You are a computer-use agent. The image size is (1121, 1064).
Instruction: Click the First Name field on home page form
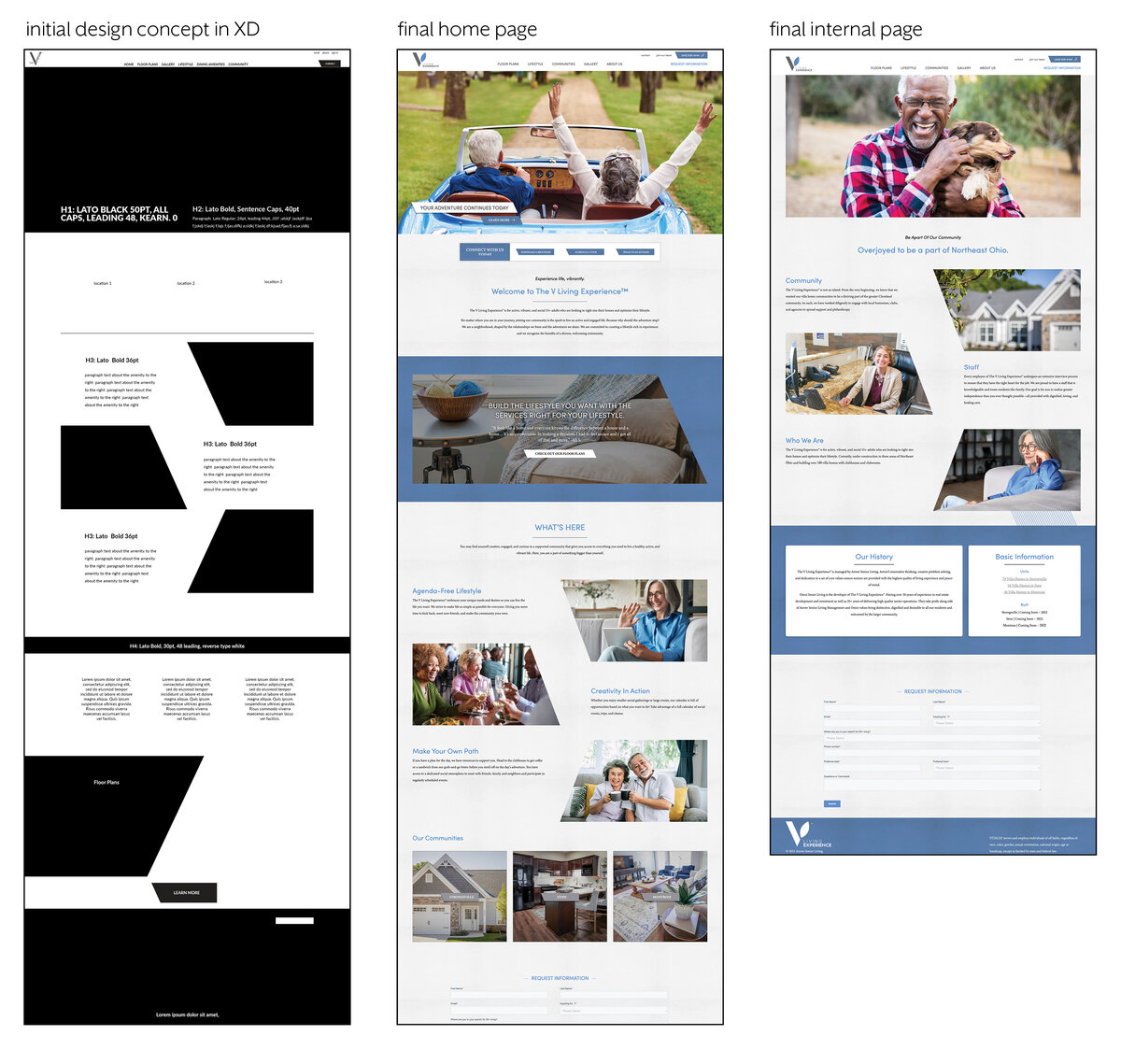point(499,995)
